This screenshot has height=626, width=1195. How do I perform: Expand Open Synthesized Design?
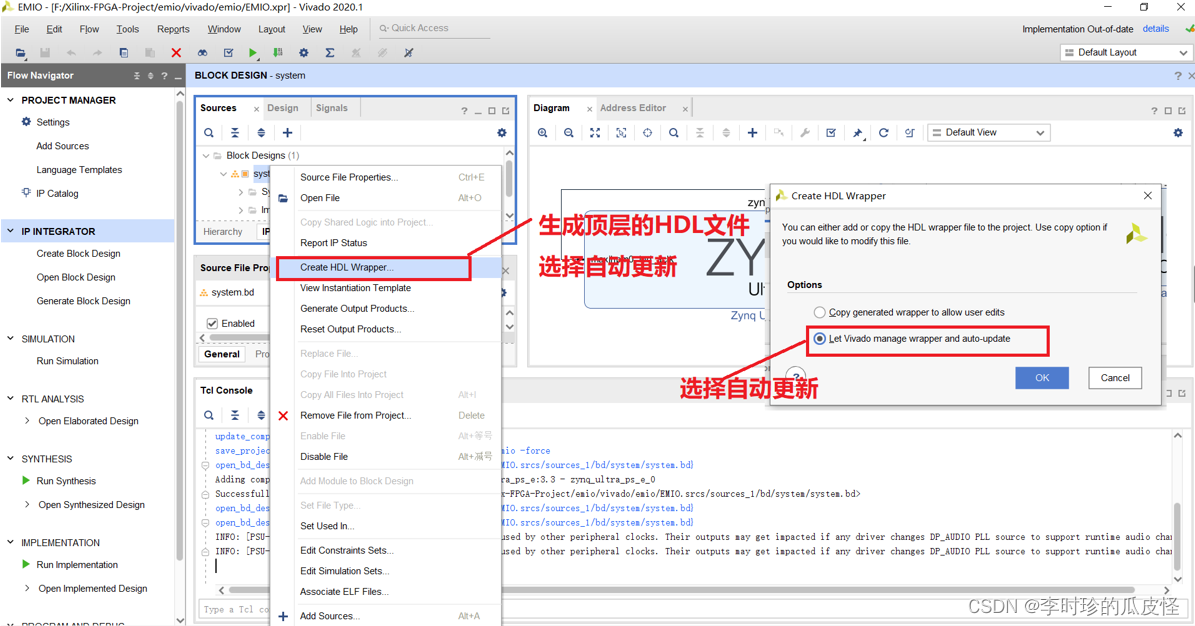(27, 505)
